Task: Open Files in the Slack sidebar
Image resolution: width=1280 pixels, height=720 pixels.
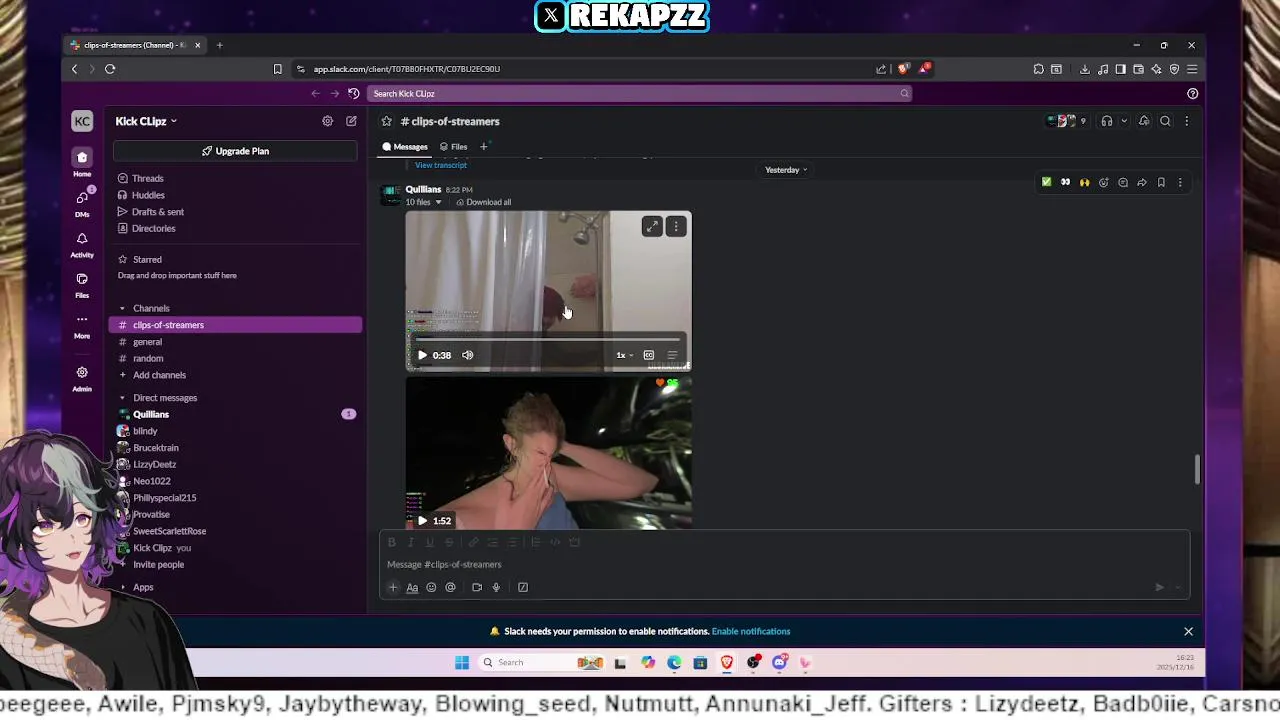Action: click(82, 284)
